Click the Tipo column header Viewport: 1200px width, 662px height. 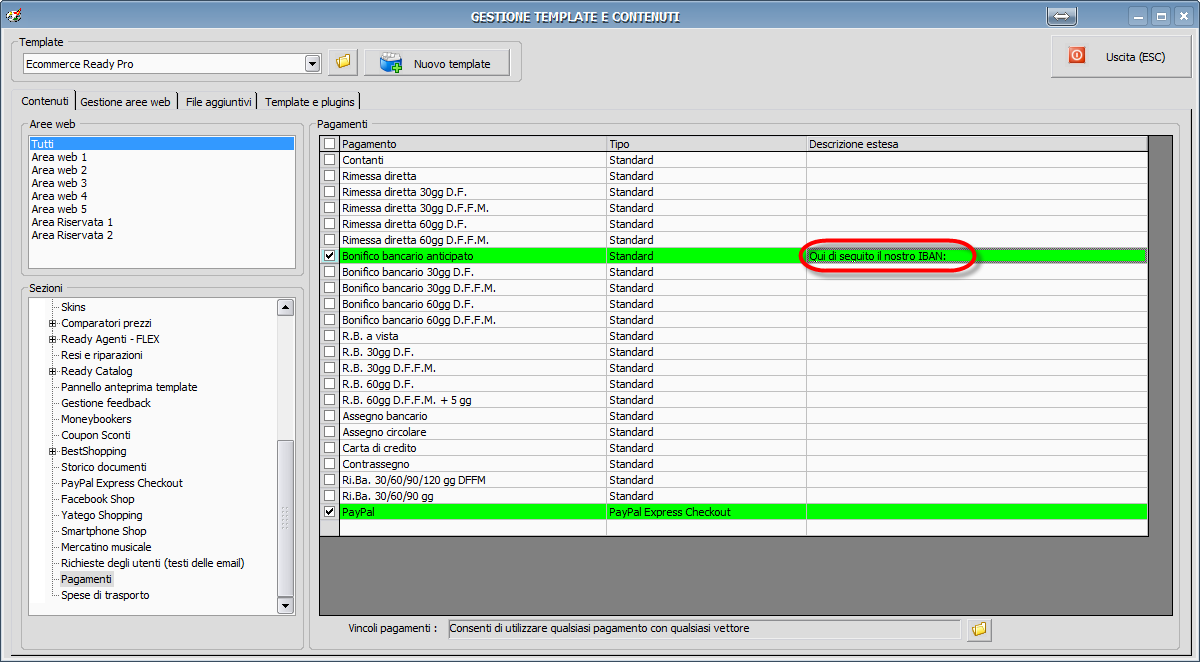coord(706,144)
